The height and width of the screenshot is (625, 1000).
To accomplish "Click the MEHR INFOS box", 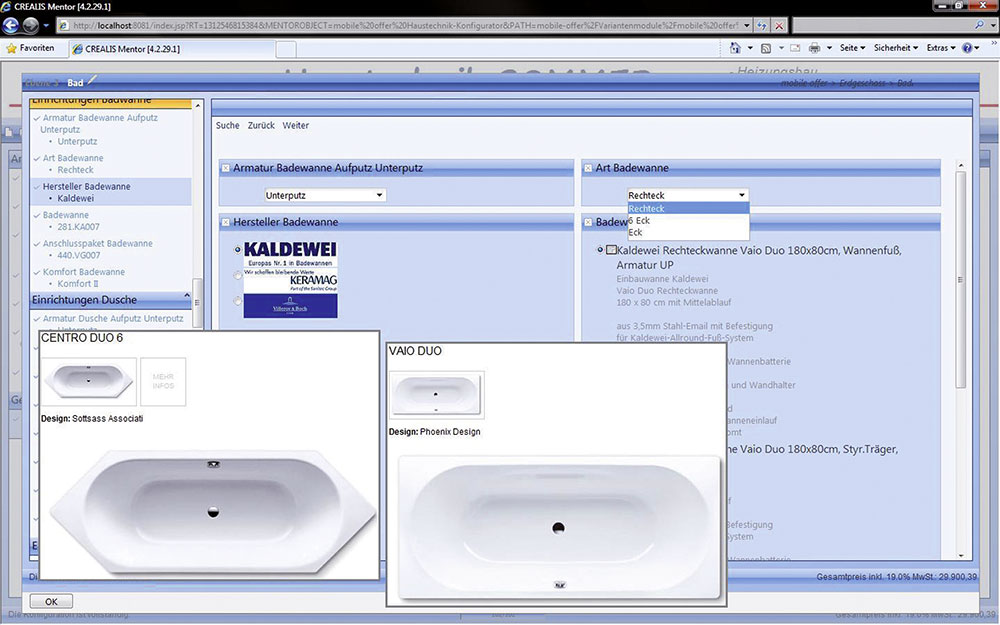I will point(163,381).
